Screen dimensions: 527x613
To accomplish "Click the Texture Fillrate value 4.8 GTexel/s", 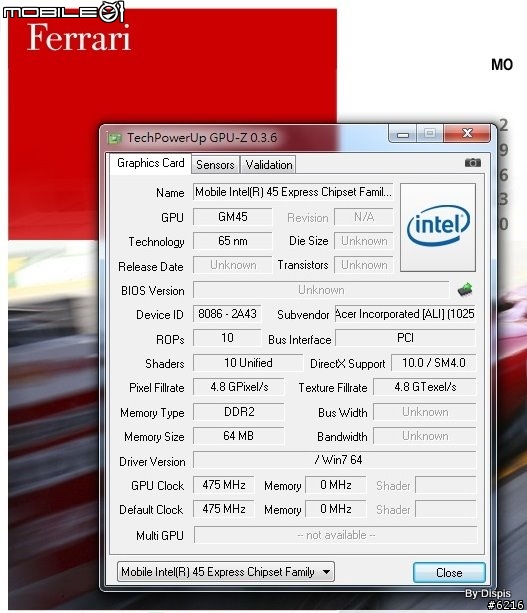I will click(425, 387).
